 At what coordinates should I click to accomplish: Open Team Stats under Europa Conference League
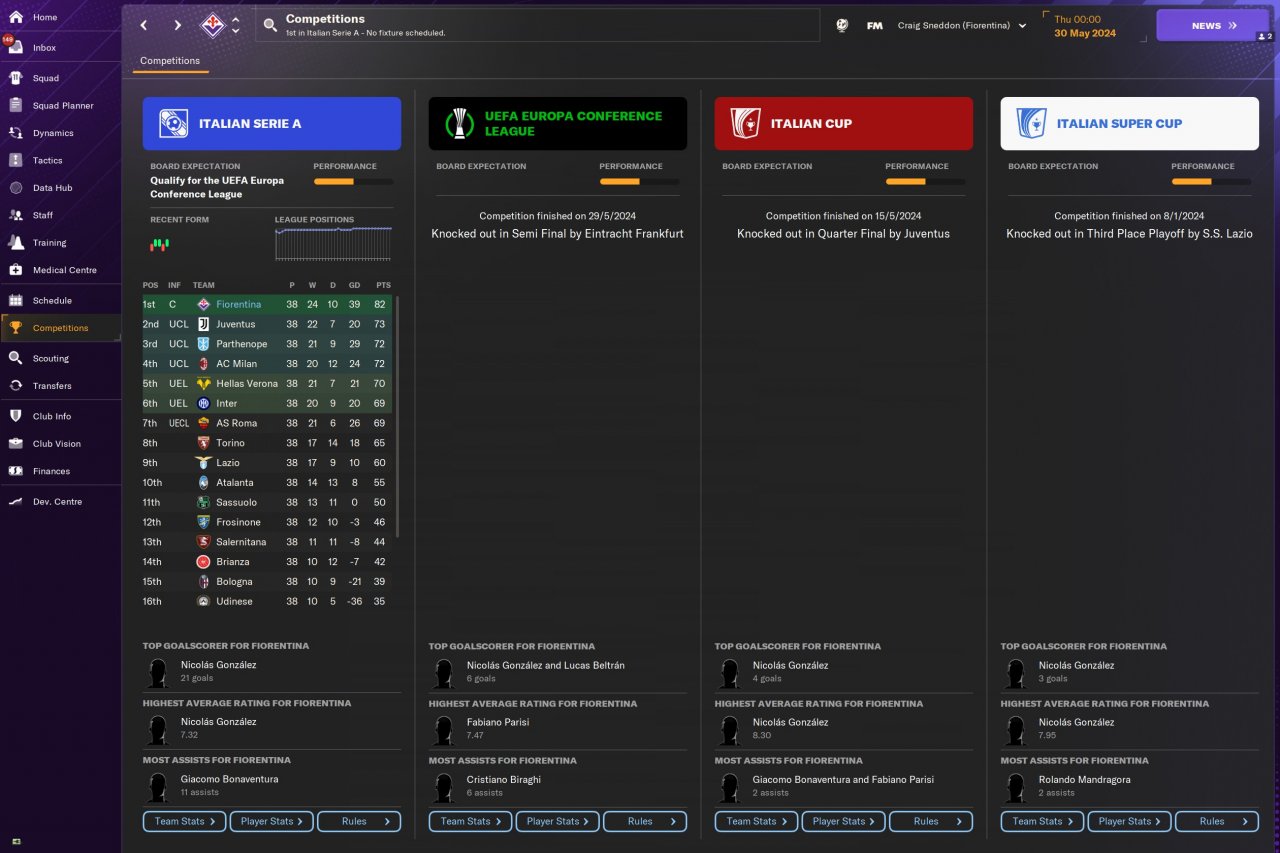tap(471, 822)
